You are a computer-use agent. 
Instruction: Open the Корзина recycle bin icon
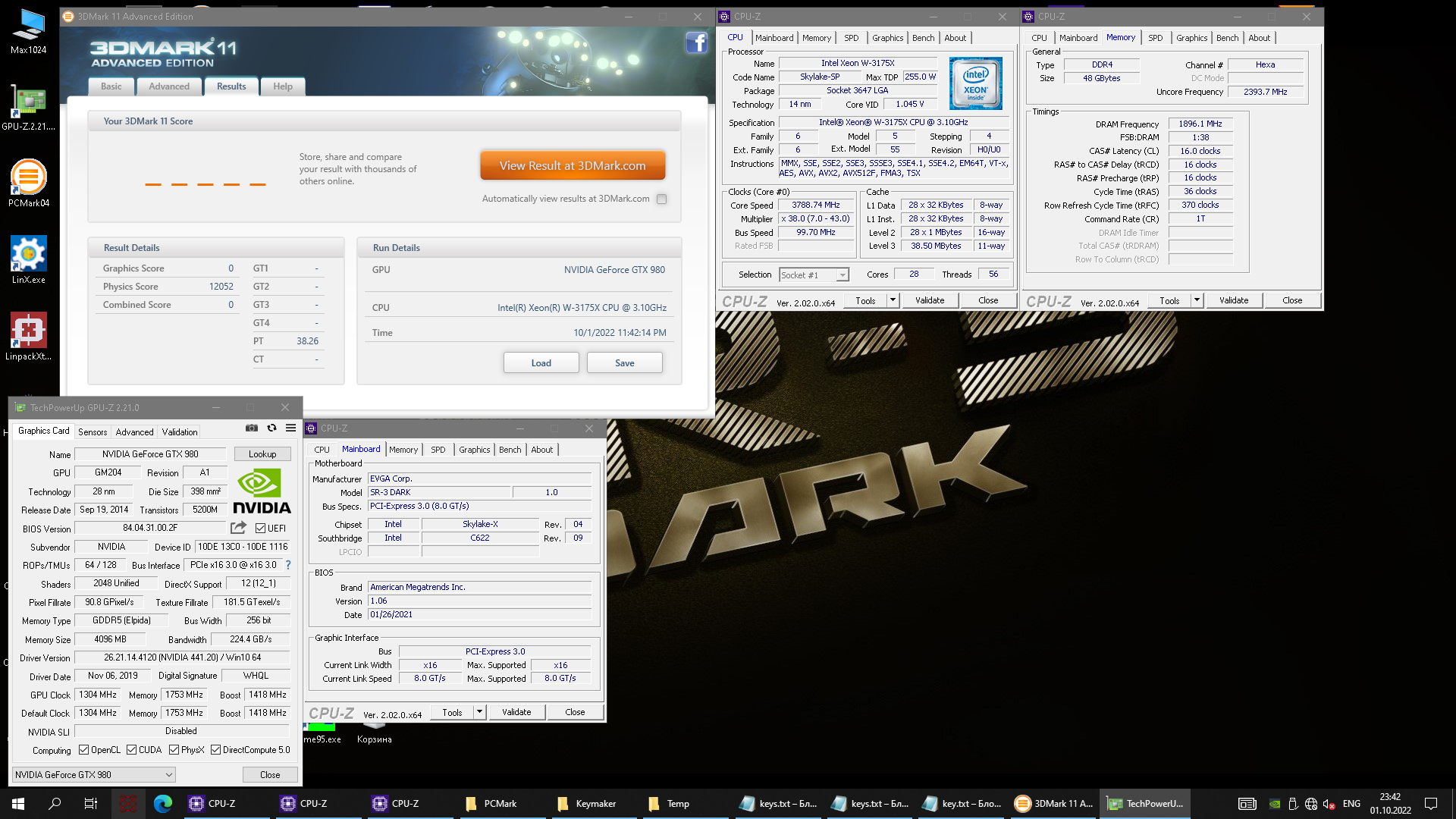[374, 733]
